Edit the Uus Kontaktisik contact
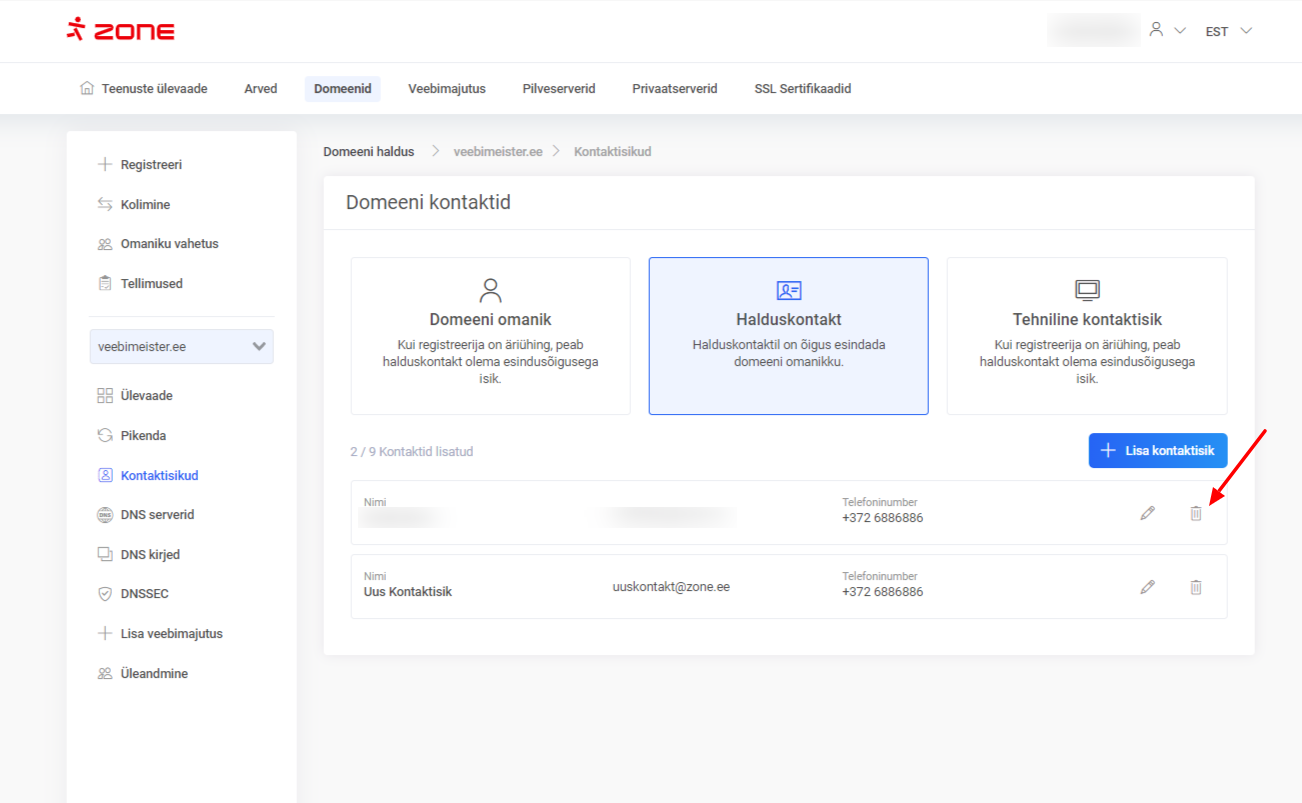The height and width of the screenshot is (803, 1302). pyautogui.click(x=1147, y=587)
